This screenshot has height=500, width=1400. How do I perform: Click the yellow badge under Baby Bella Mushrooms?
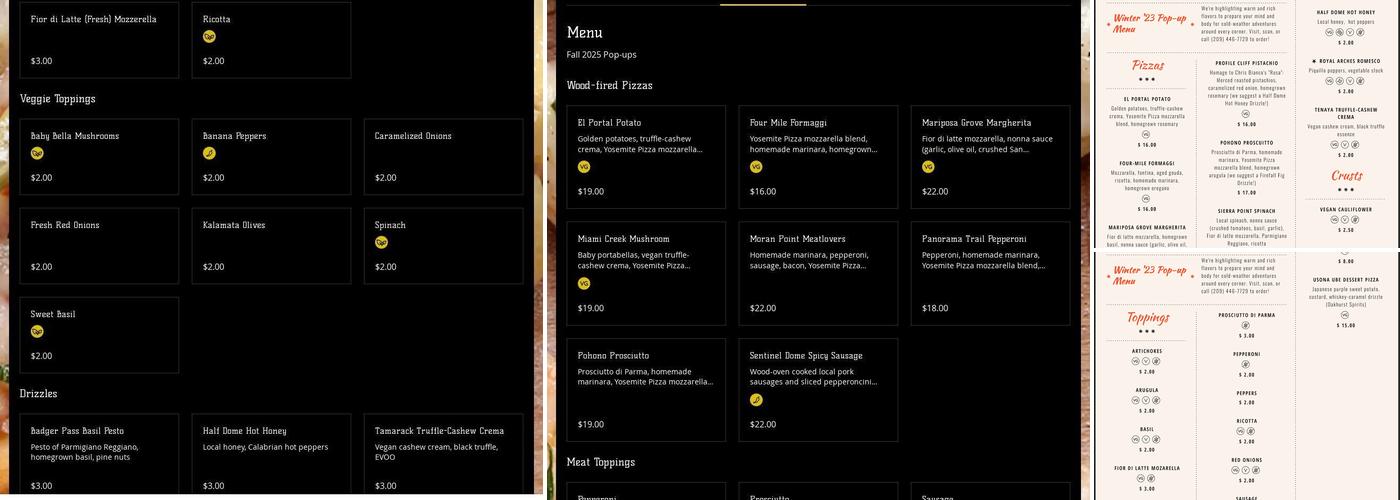37,153
